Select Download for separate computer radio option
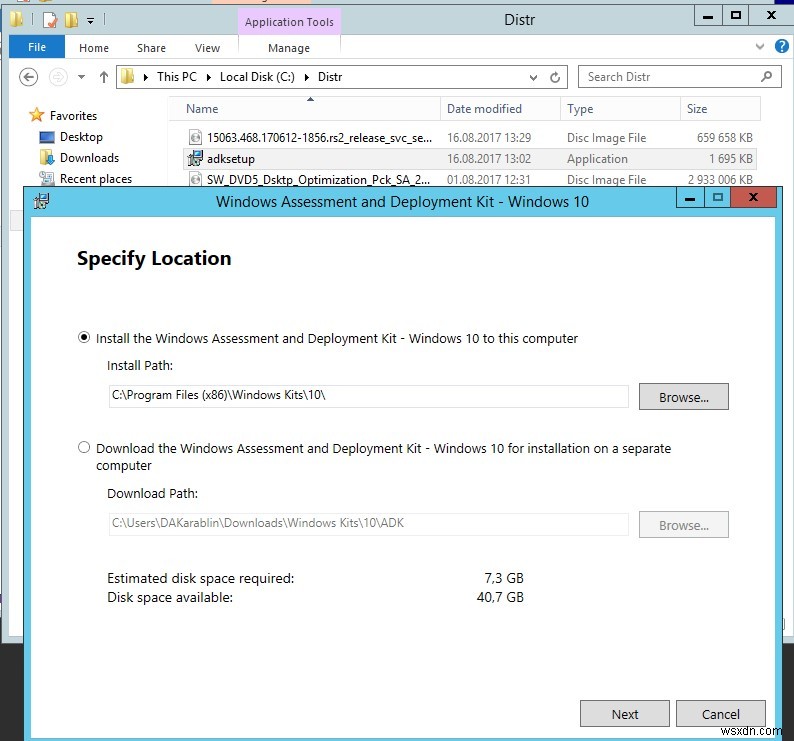The image size is (794, 741). [84, 448]
